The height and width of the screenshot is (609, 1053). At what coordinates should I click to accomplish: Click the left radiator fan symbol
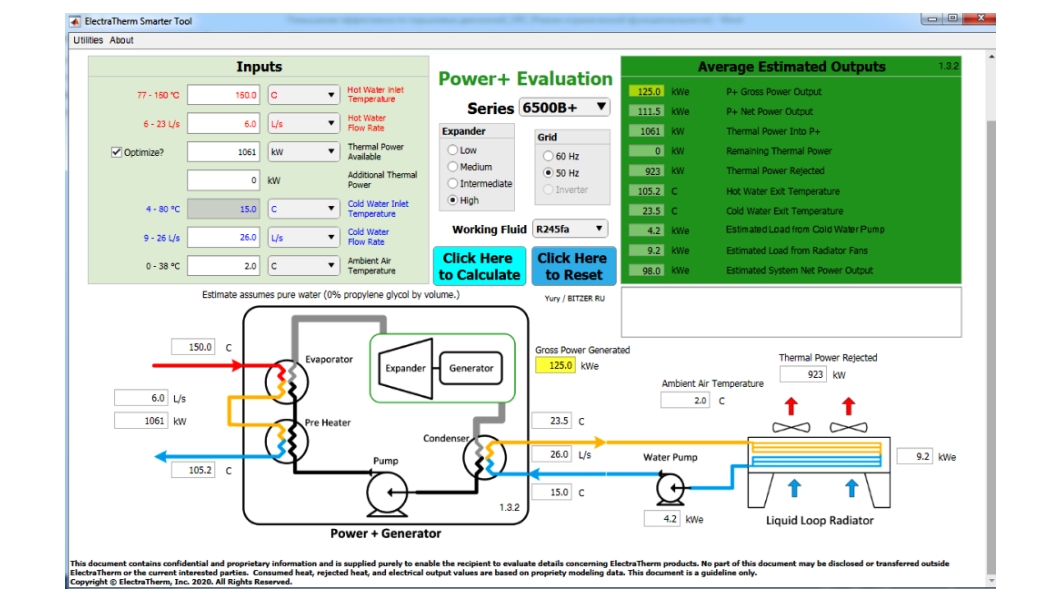click(x=791, y=428)
